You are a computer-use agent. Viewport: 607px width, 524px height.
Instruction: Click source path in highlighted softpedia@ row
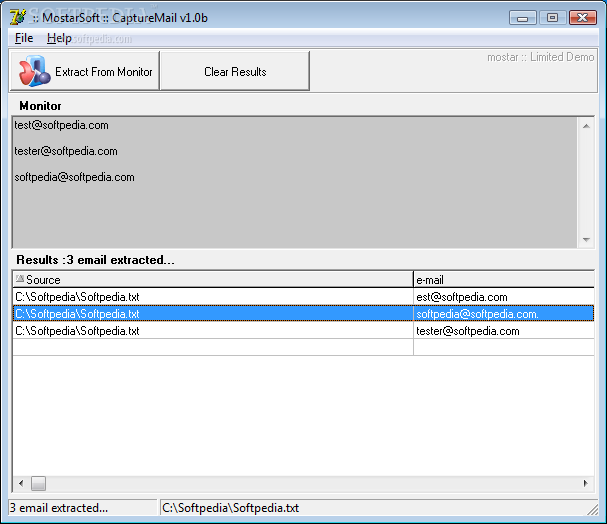pyautogui.click(x=213, y=313)
